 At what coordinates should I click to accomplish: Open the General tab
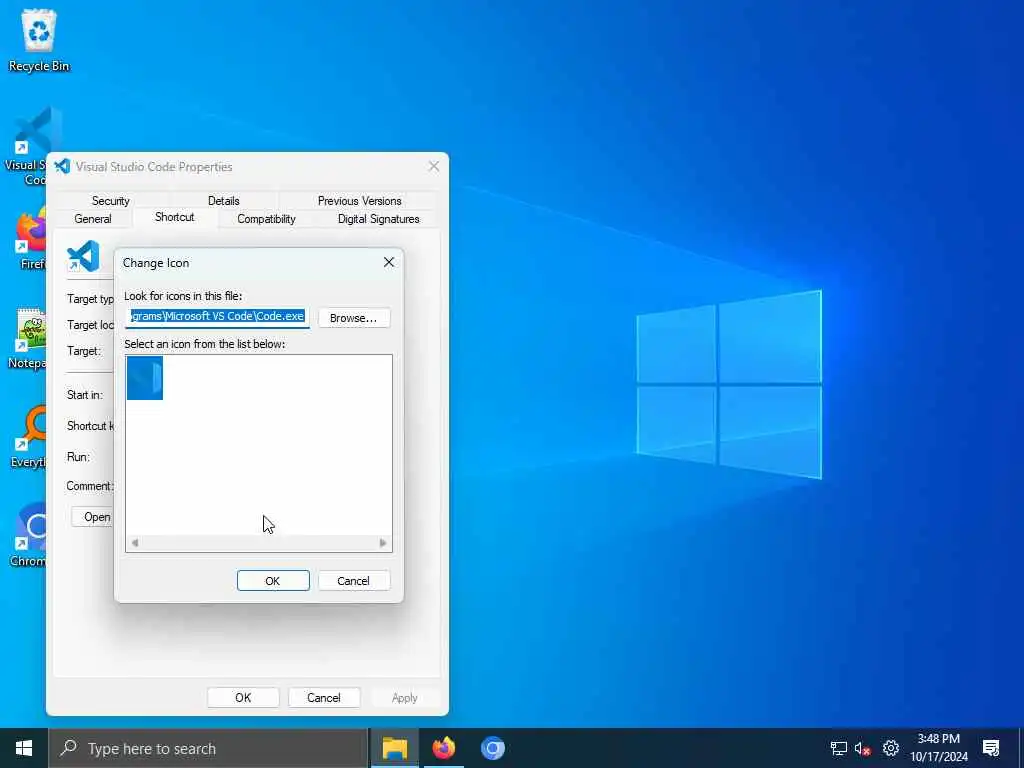tap(93, 219)
